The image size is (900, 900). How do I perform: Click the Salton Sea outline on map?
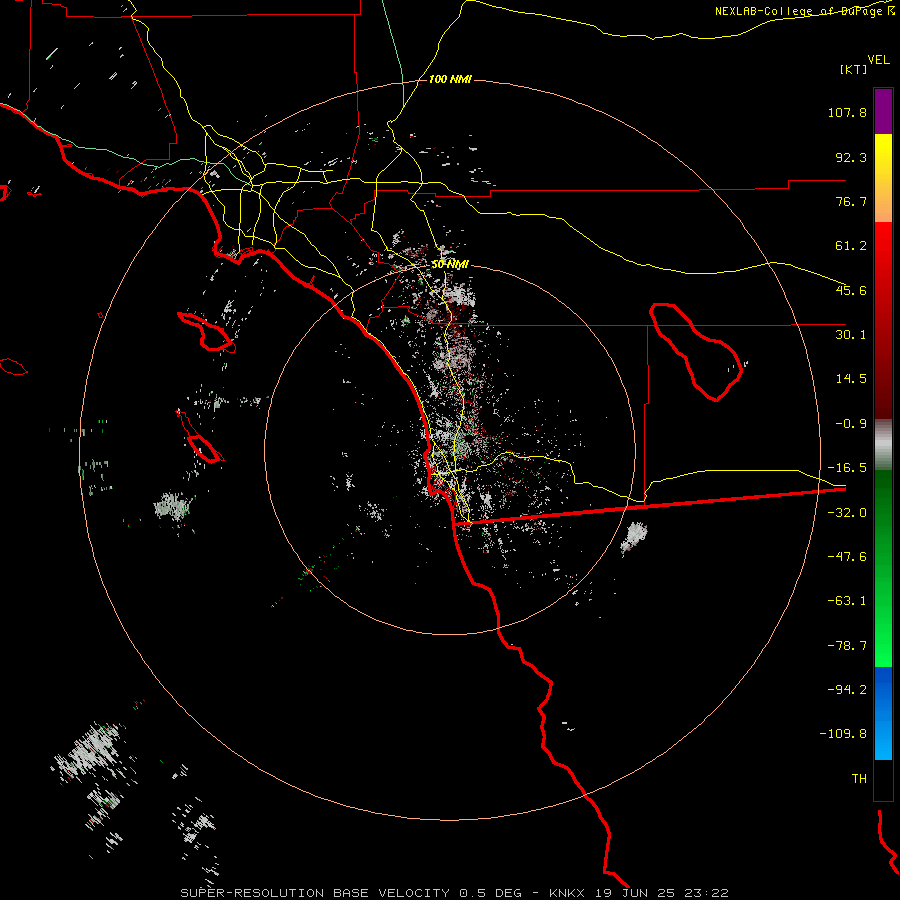(696, 352)
